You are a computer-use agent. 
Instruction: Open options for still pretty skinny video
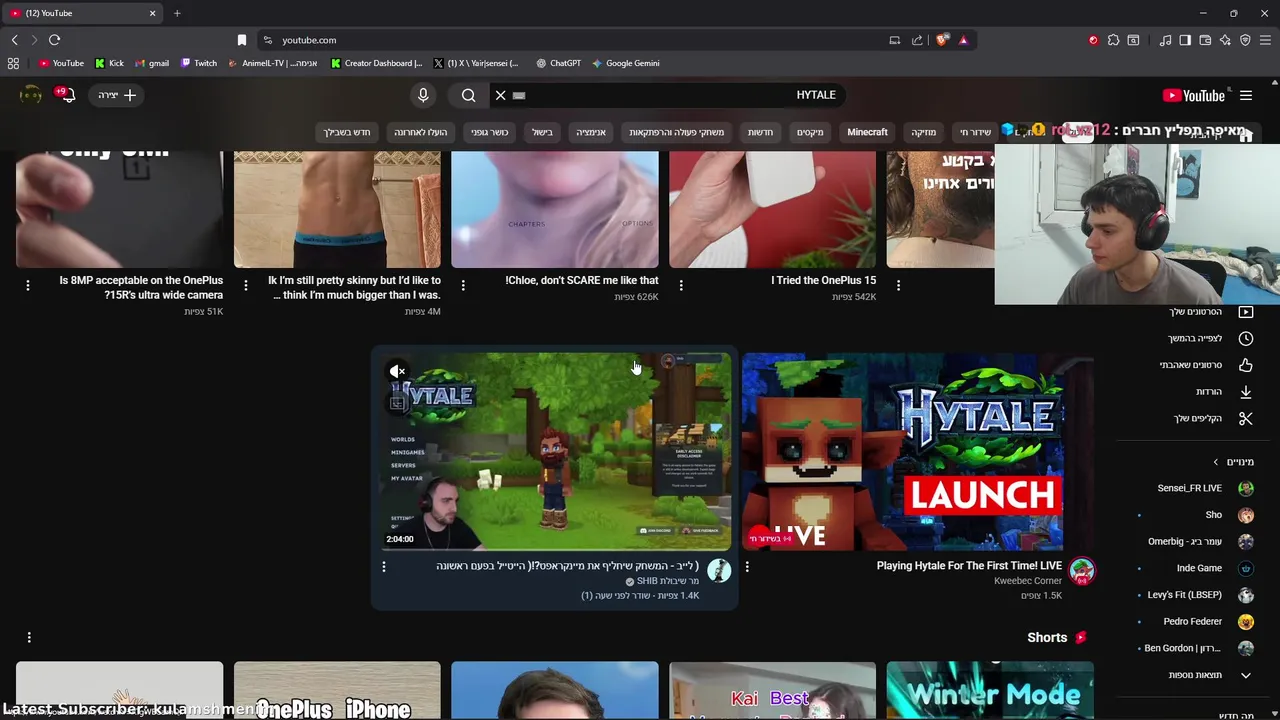tap(246, 285)
